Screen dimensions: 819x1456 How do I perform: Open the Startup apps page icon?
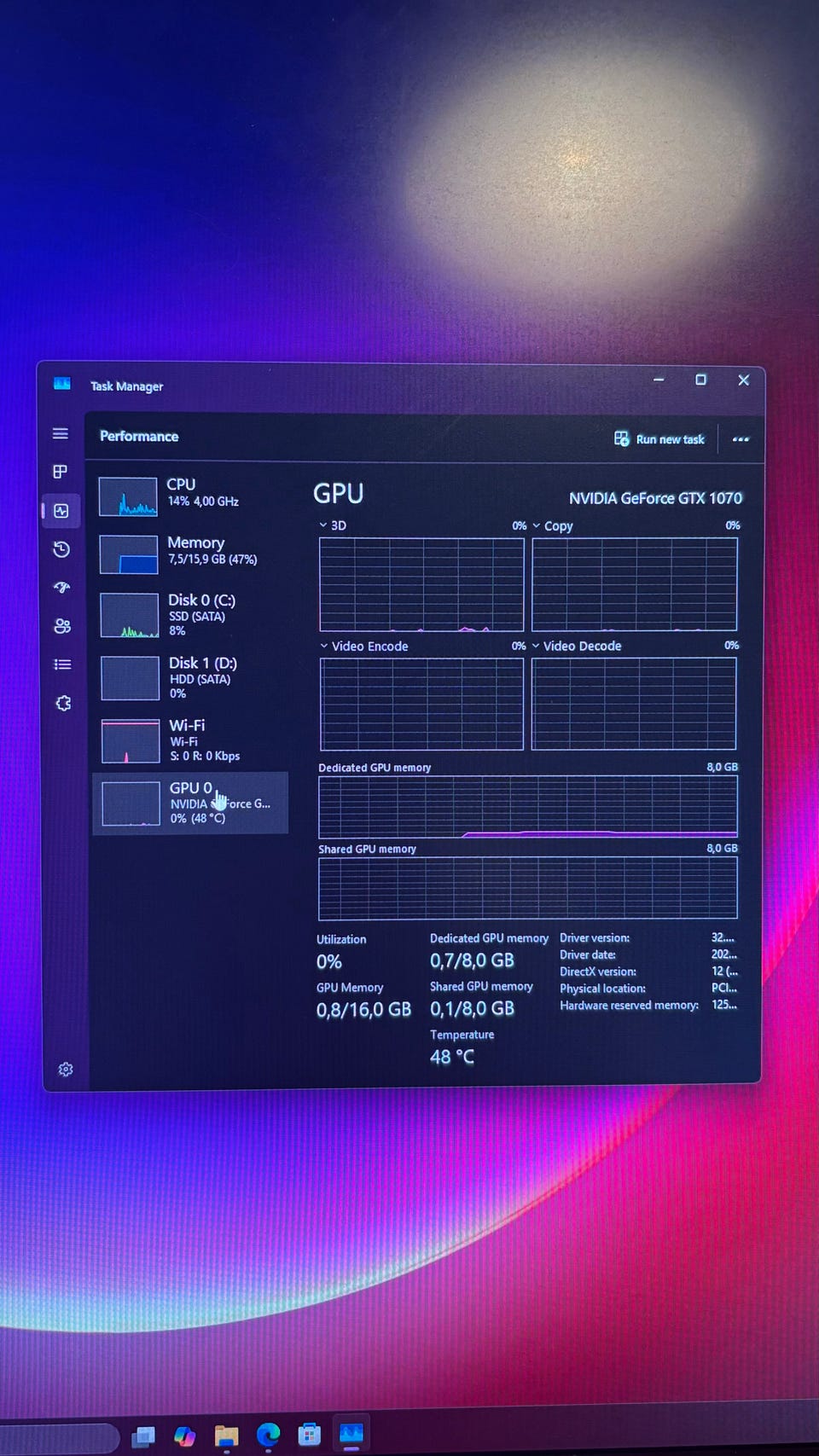(61, 588)
